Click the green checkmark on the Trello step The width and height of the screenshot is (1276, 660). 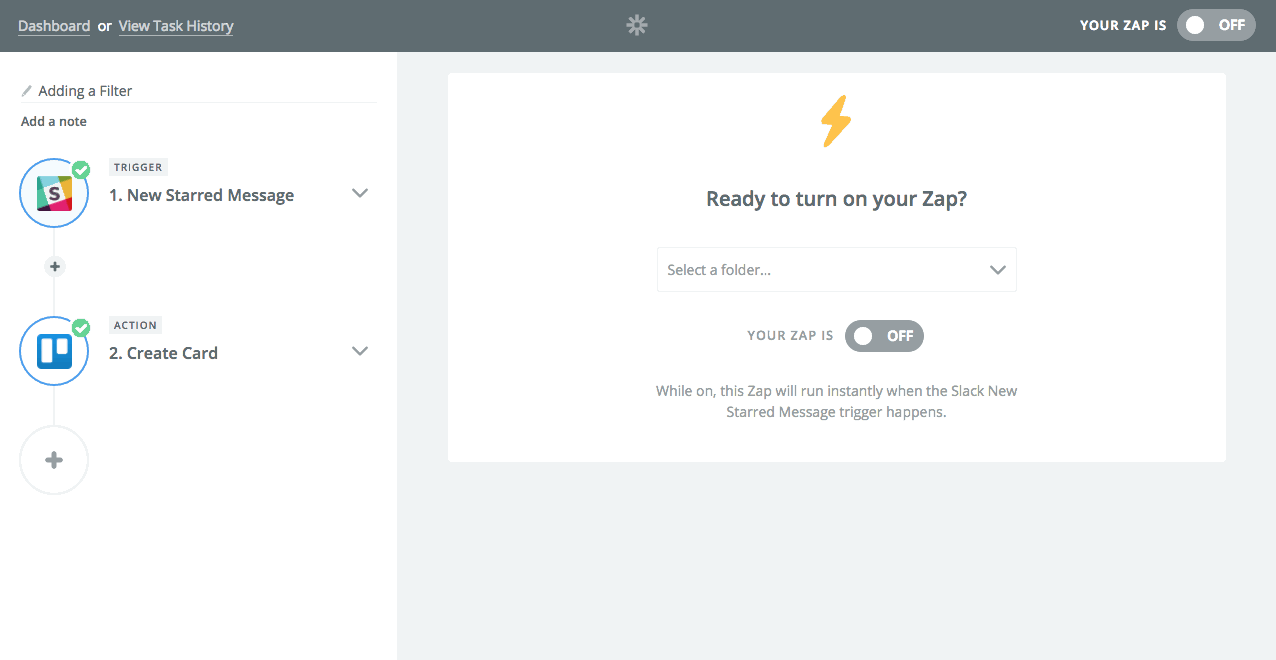tap(81, 328)
